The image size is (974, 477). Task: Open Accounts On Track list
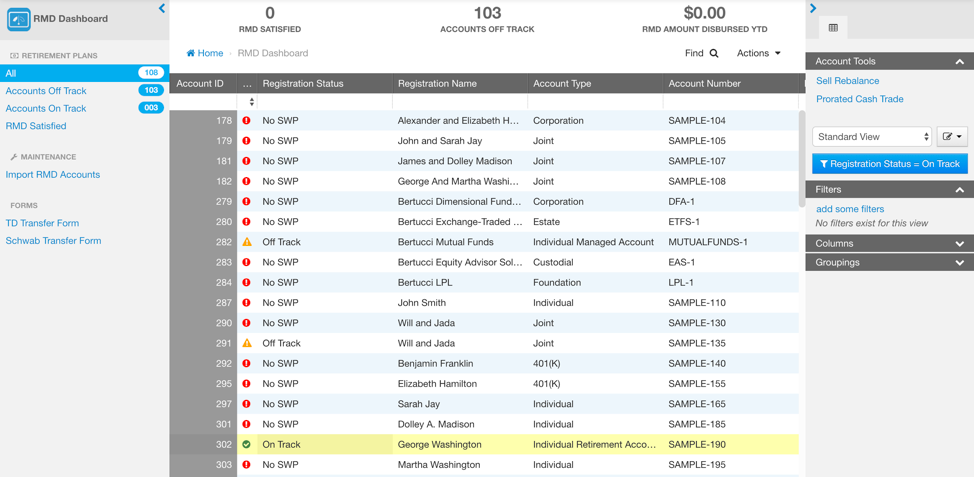pyautogui.click(x=46, y=108)
